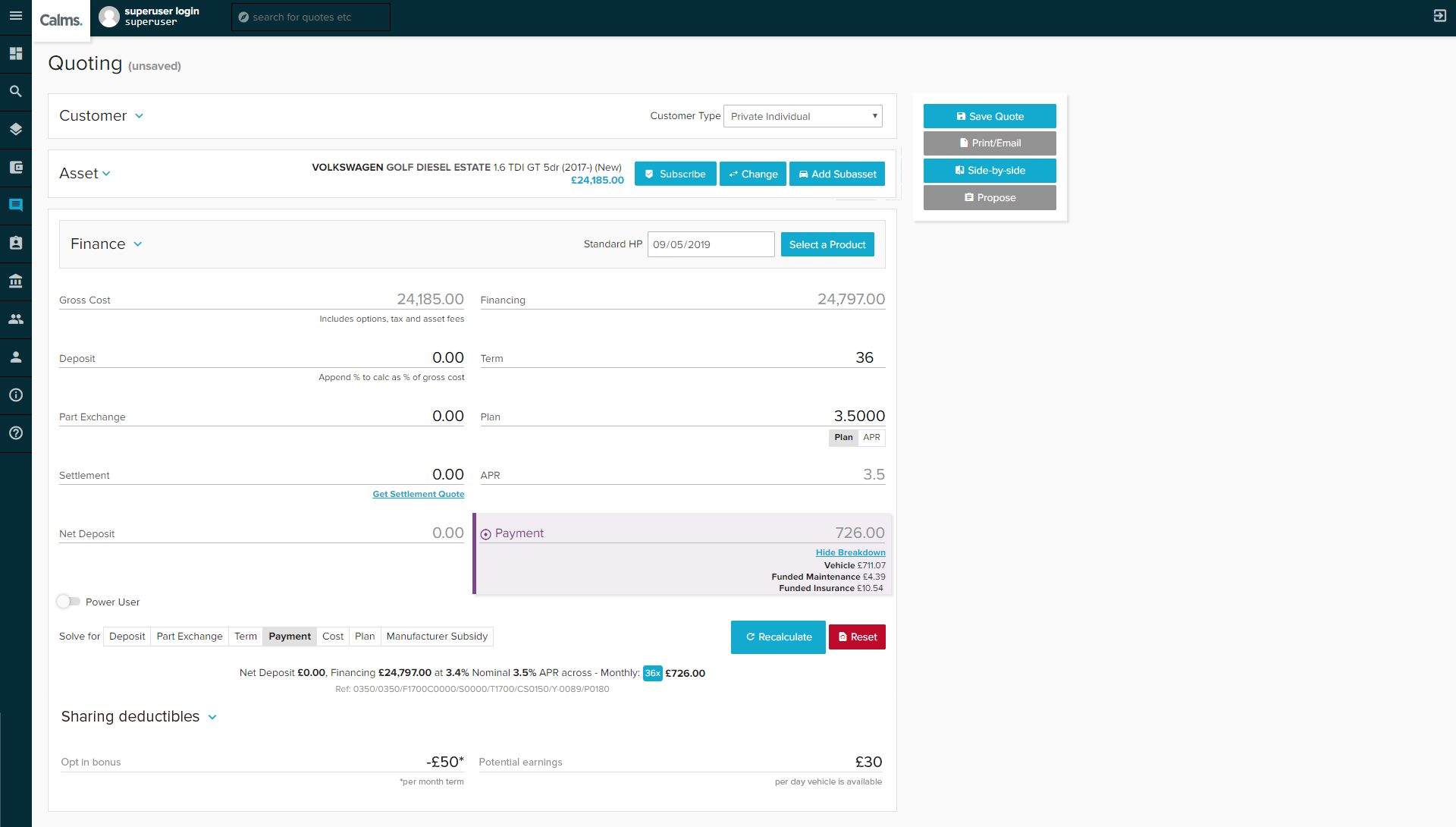Viewport: 1456px width, 827px height.
Task: Open the Customer Type dropdown
Action: [802, 116]
